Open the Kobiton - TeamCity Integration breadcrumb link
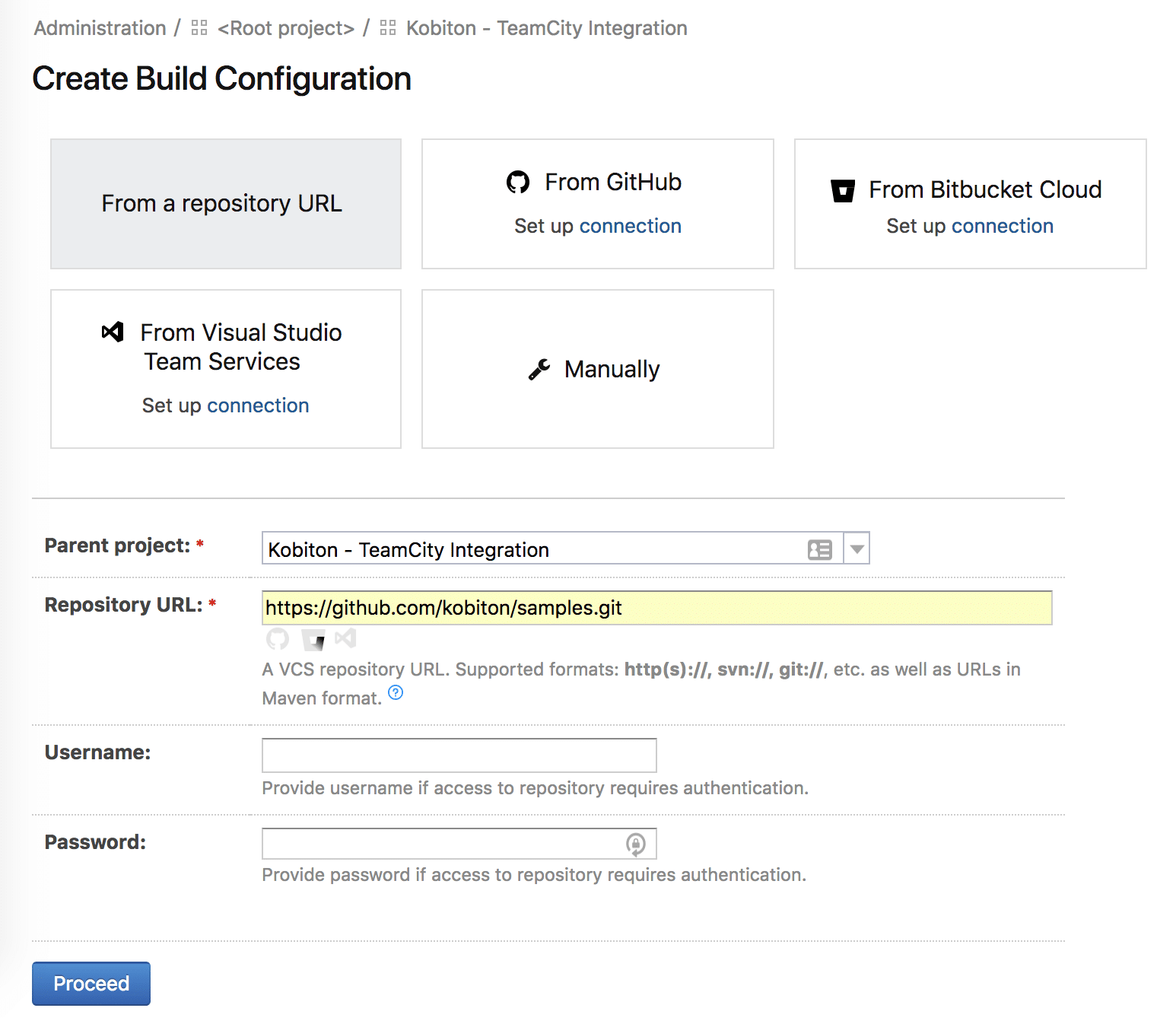The image size is (1176, 1024). coord(547,28)
